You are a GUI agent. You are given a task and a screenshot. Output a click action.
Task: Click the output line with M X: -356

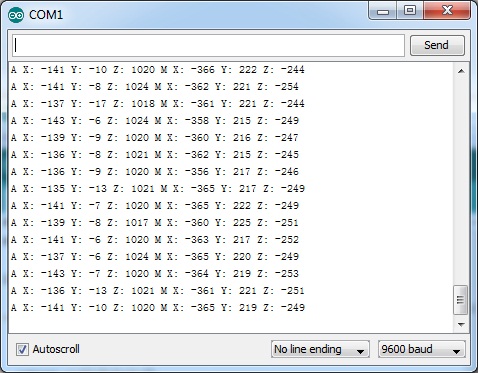click(155, 172)
